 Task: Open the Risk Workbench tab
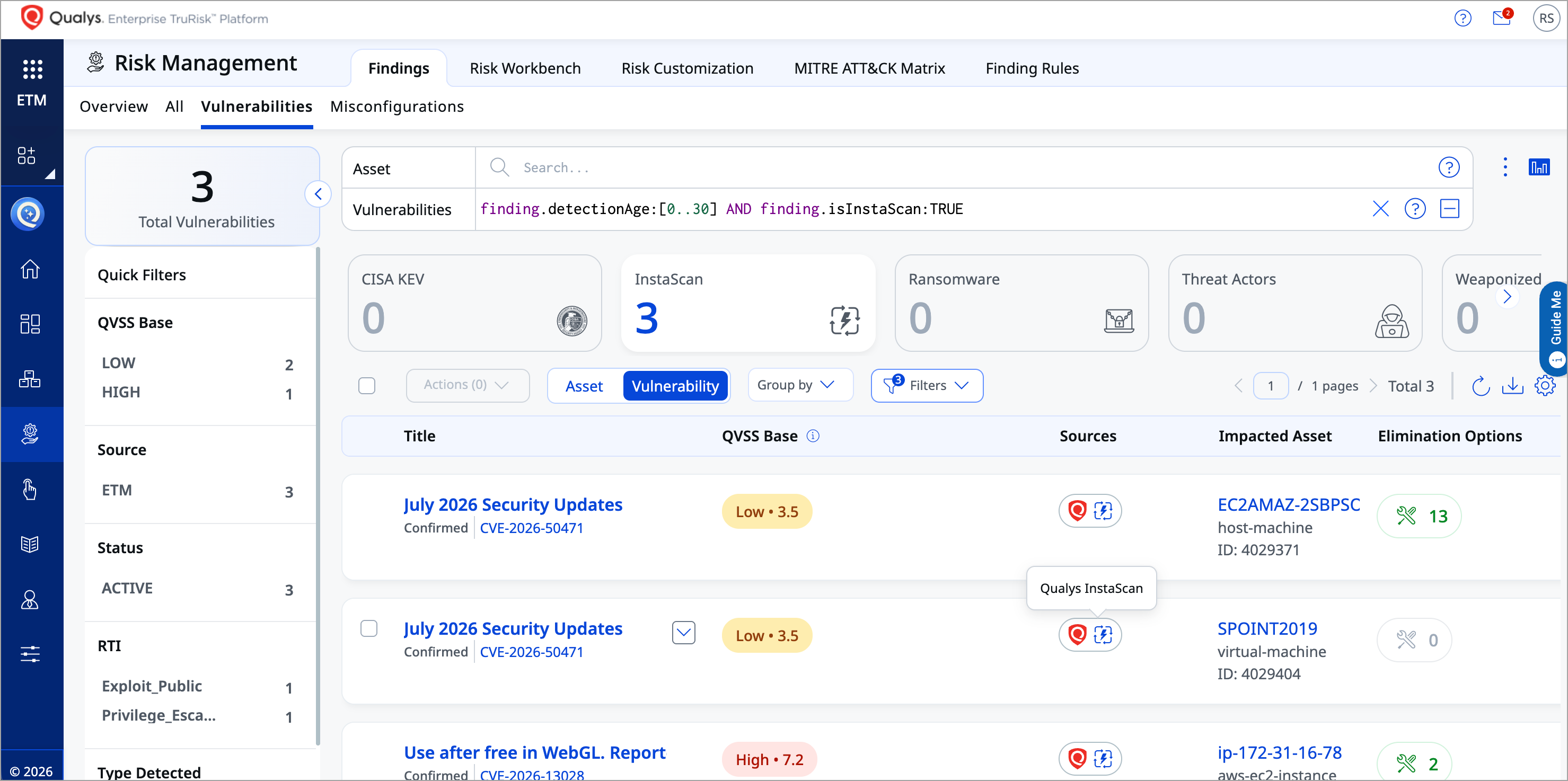click(525, 68)
